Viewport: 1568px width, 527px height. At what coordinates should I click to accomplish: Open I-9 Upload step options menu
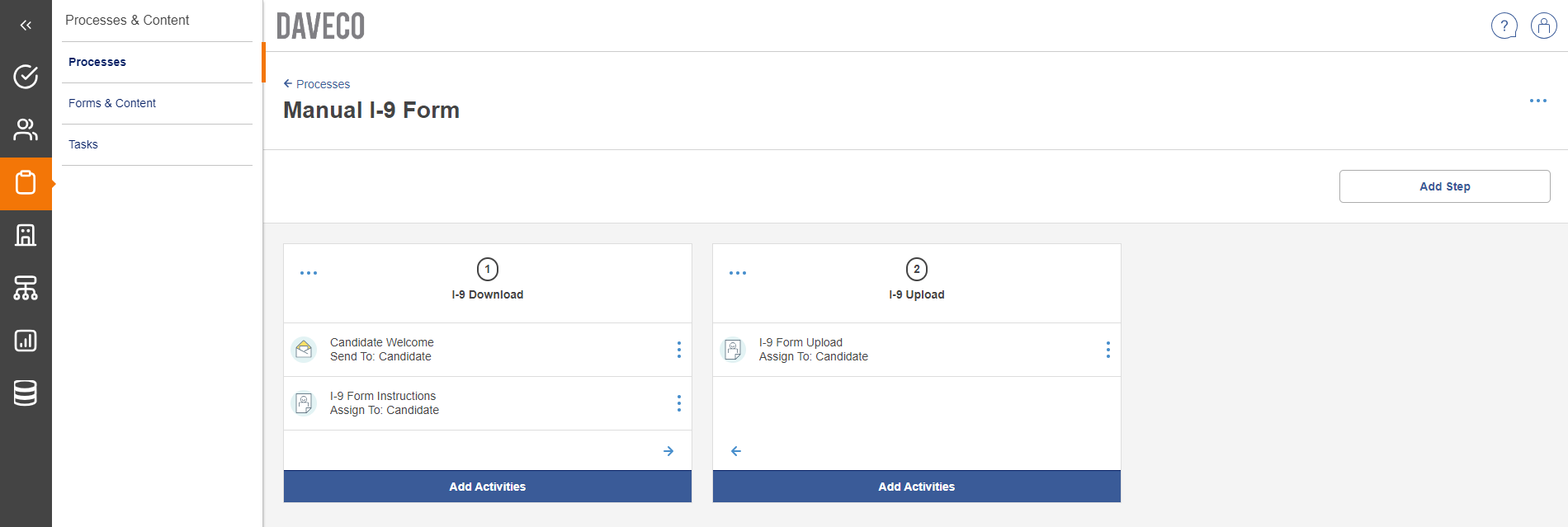coord(738,273)
